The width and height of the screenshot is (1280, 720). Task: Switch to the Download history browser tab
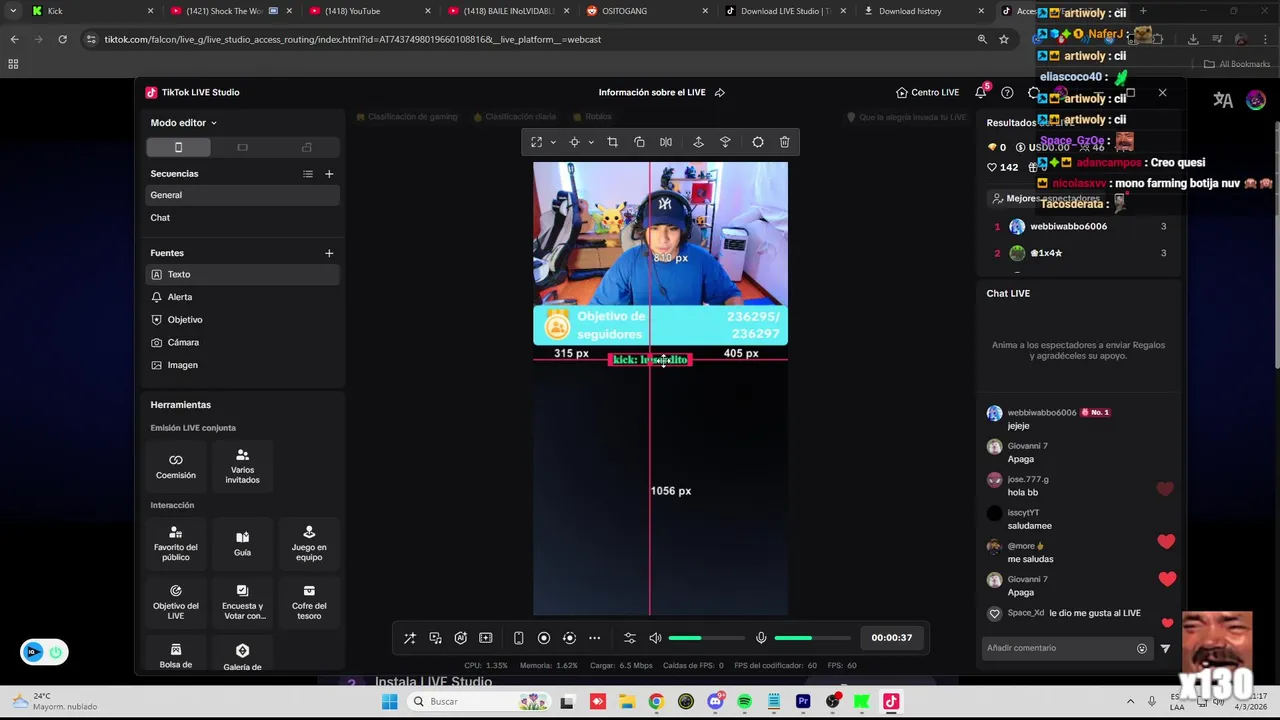click(x=922, y=11)
